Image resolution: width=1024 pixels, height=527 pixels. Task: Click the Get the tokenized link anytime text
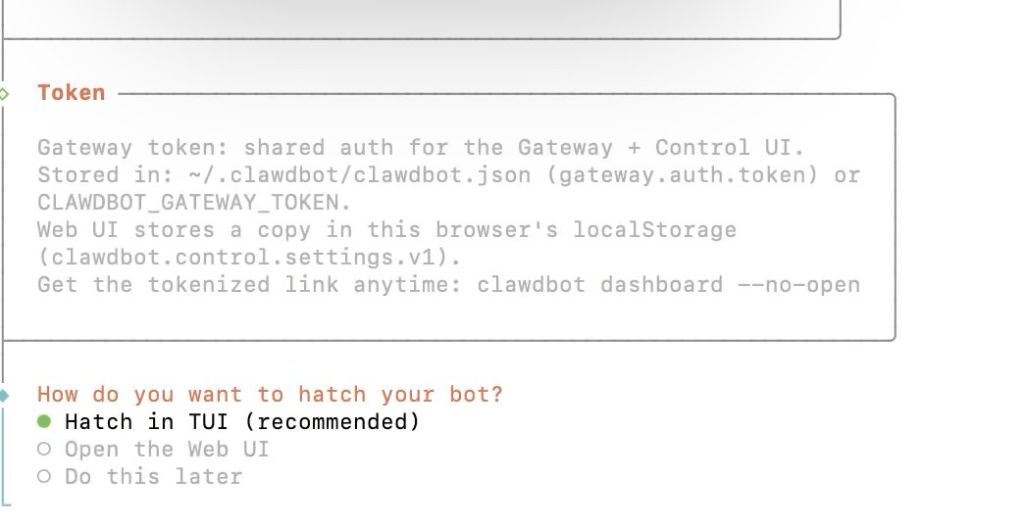250,285
